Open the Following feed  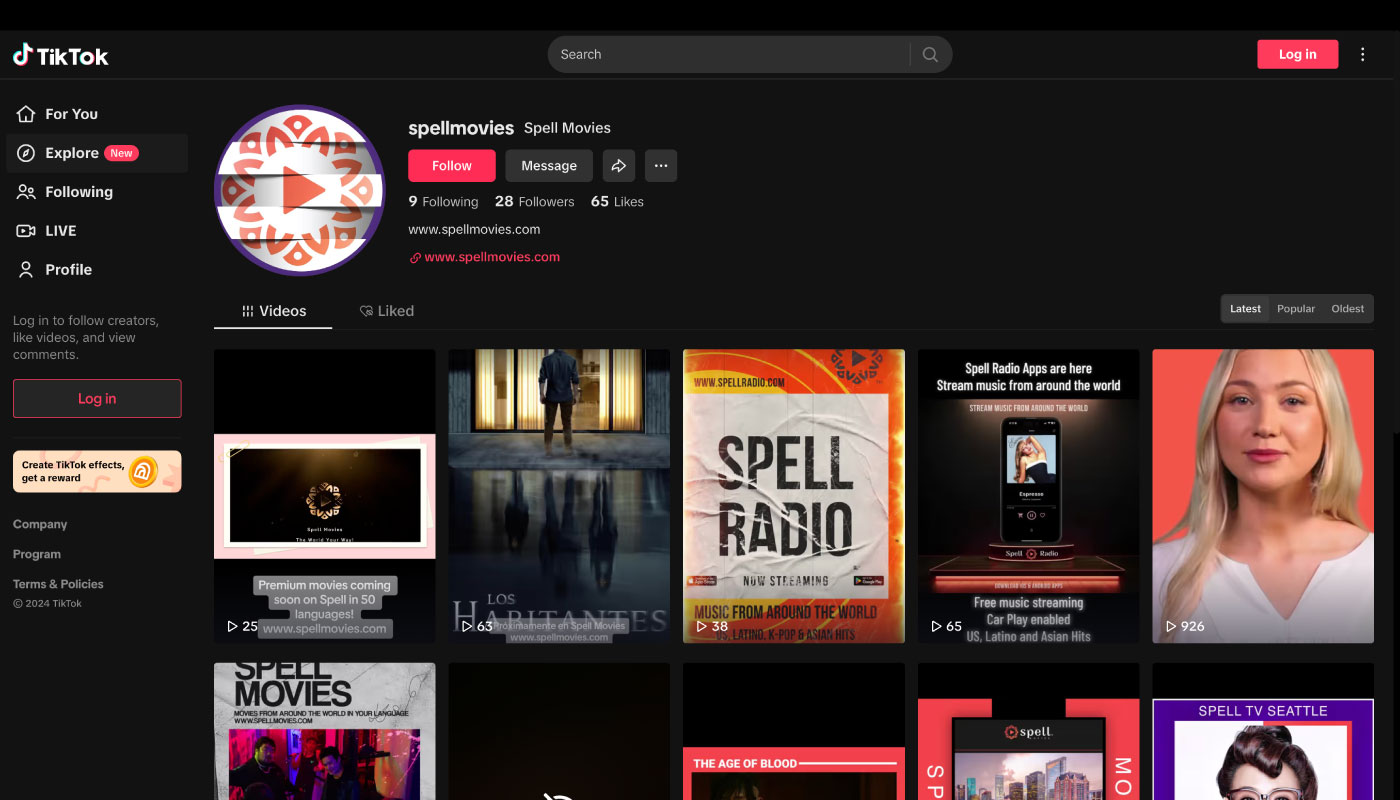(97, 192)
